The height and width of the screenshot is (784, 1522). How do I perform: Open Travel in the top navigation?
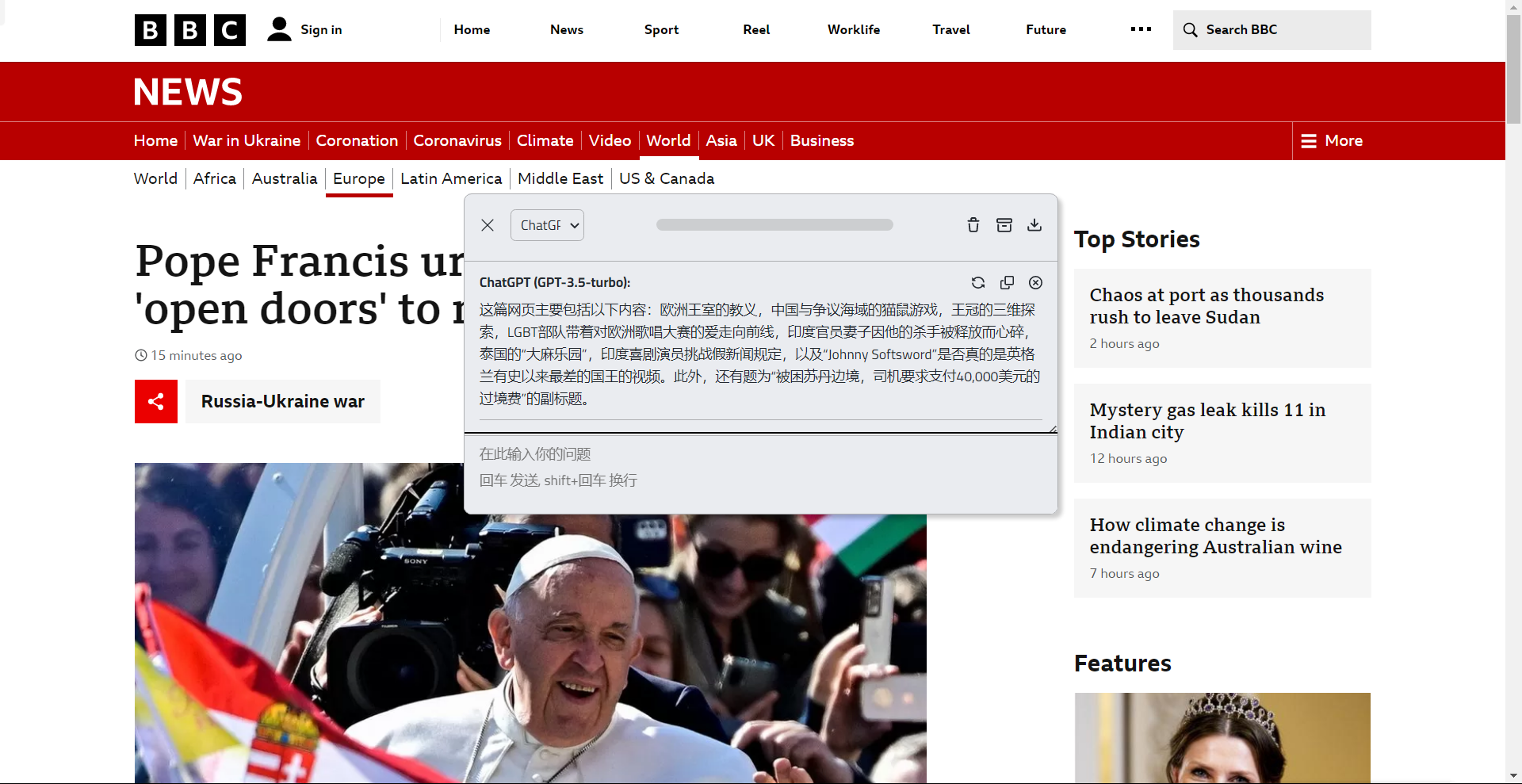pyautogui.click(x=951, y=29)
